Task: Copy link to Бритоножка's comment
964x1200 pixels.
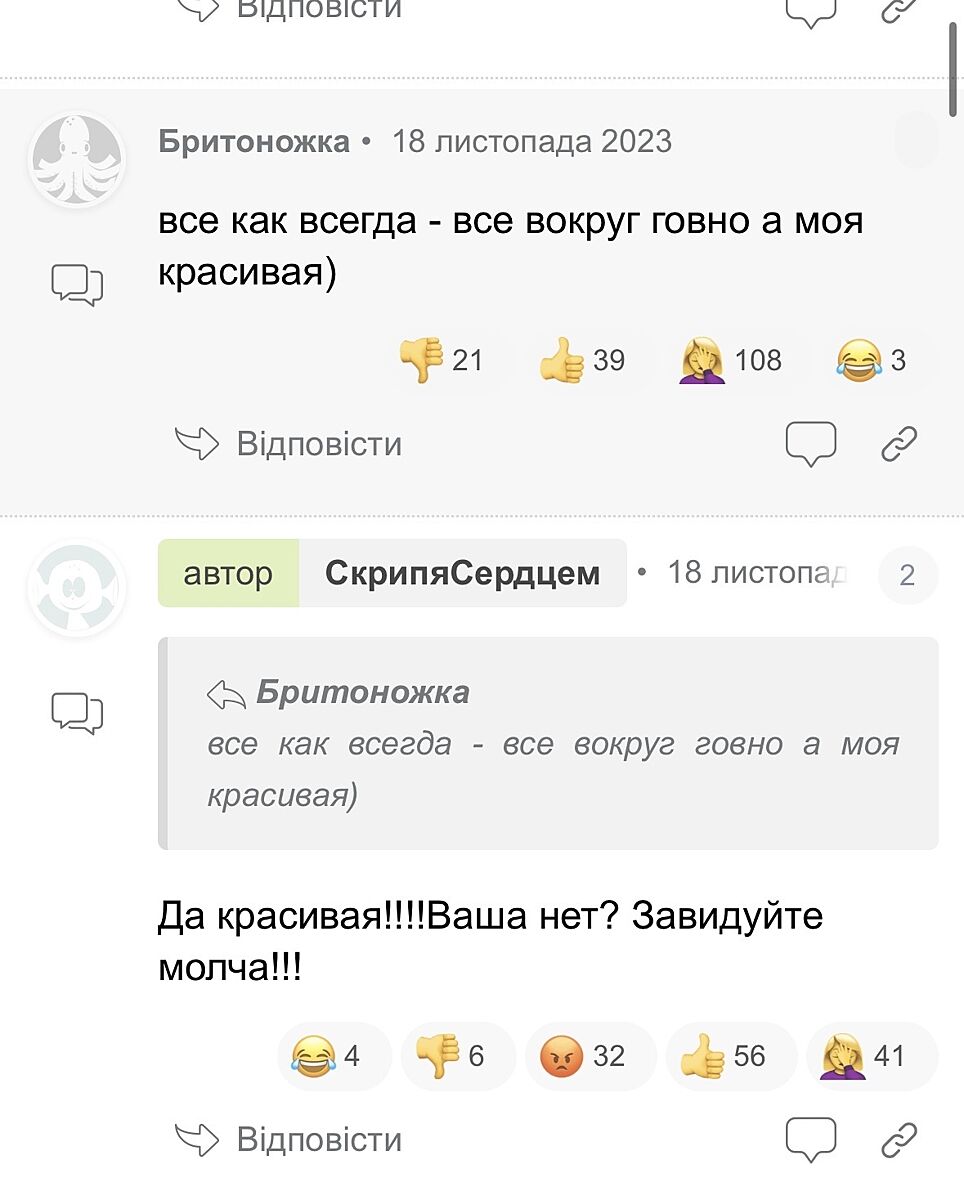Action: (x=899, y=443)
